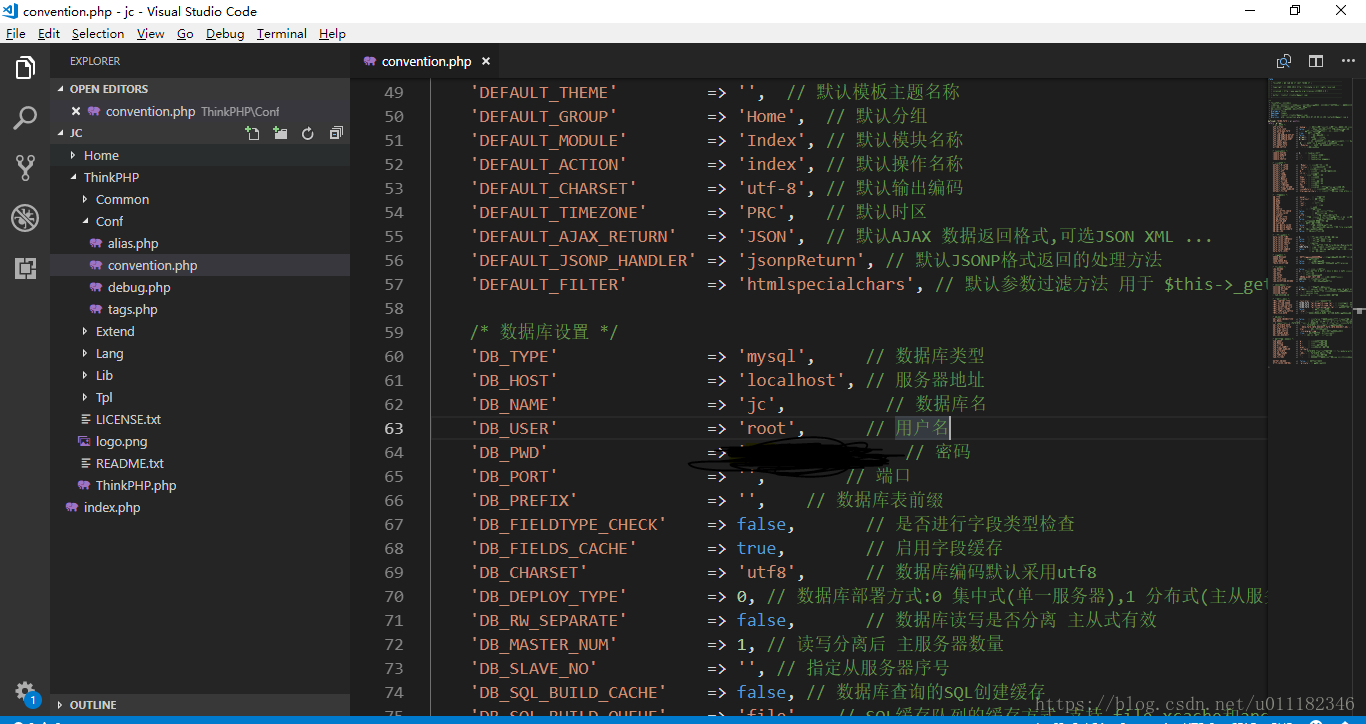Collapse all folders in explorer
This screenshot has width=1366, height=724.
pyautogui.click(x=336, y=133)
